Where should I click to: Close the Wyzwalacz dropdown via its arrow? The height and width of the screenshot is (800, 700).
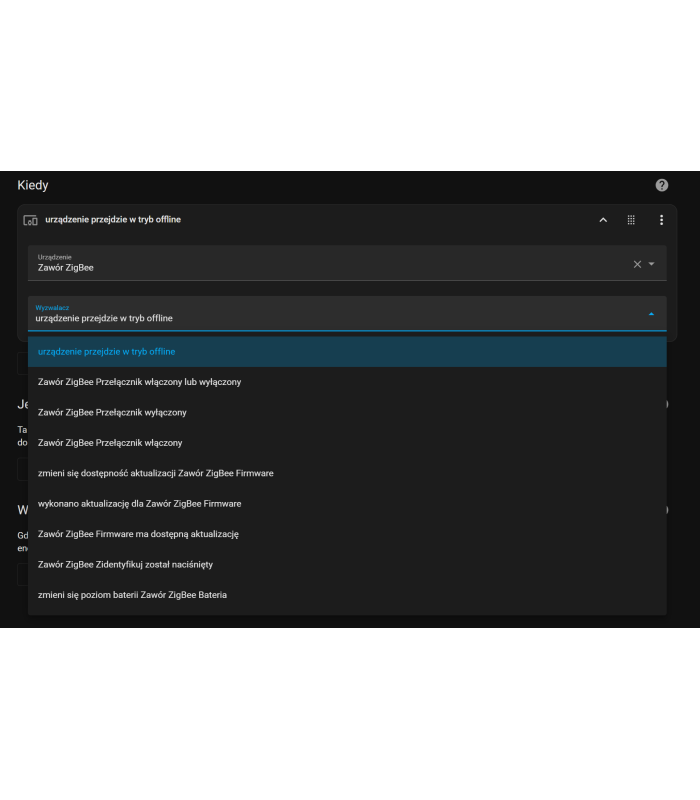[x=651, y=314]
